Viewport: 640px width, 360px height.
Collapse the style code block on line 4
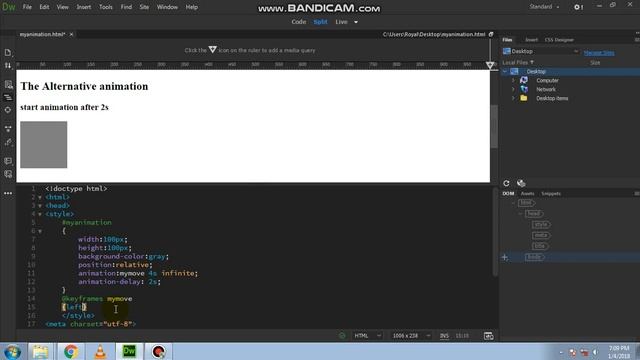pos(40,214)
